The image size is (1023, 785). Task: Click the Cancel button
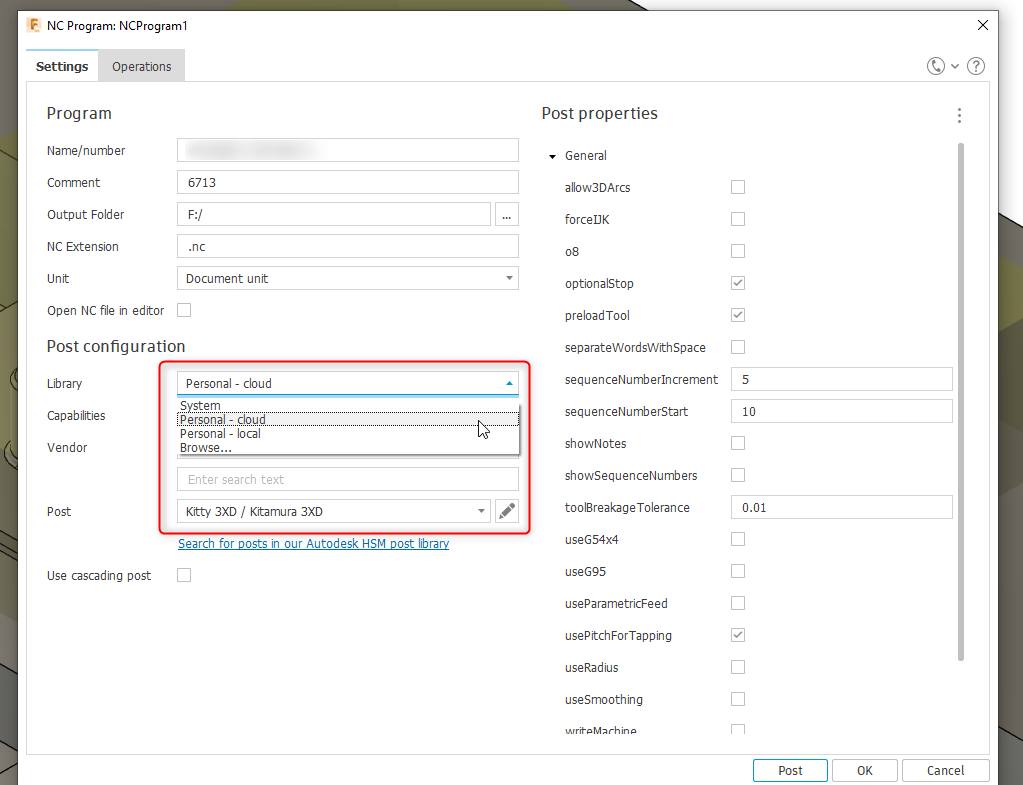pyautogui.click(x=945, y=770)
